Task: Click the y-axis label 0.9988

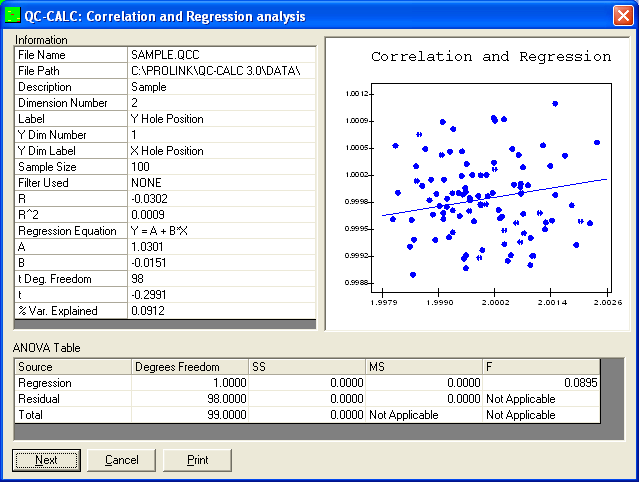Action: coord(357,282)
